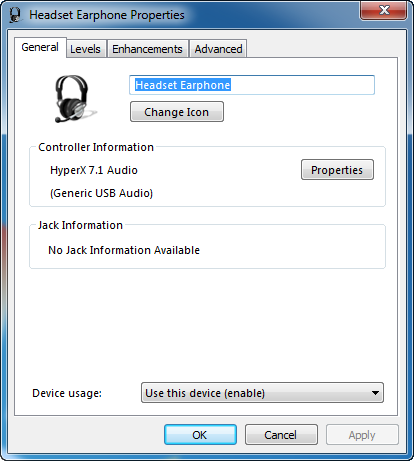The width and height of the screenshot is (414, 461).
Task: Click the Device usage label
Action: [x=67, y=393]
